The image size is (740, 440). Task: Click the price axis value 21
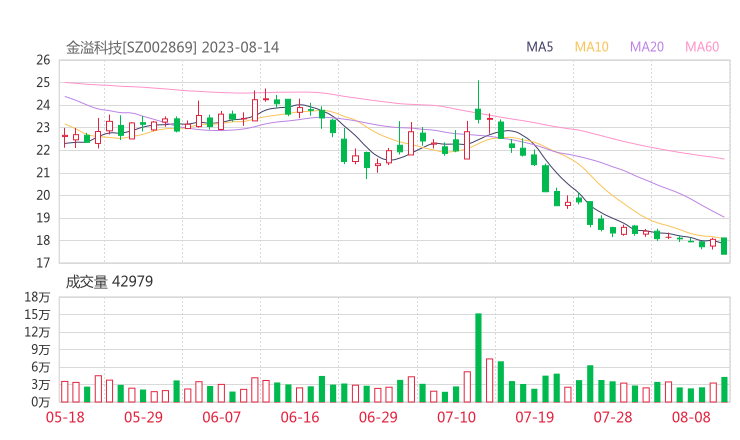(x=43, y=173)
